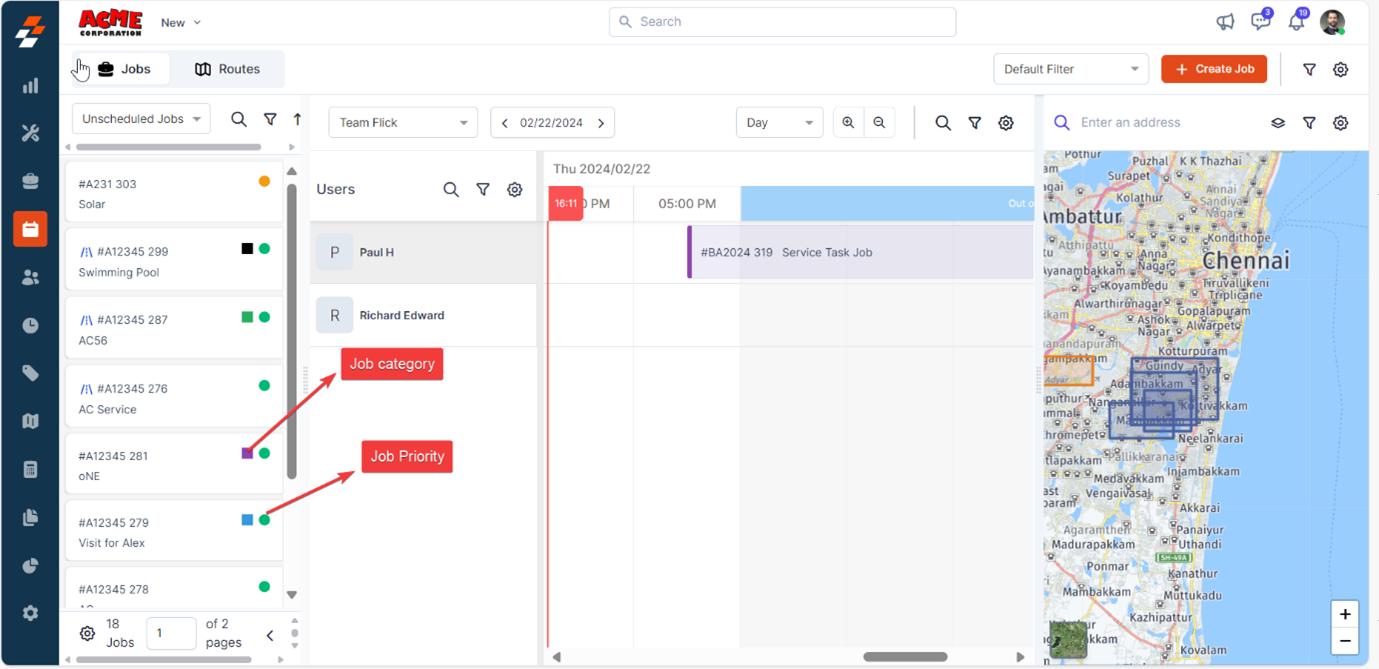Open the notifications bell icon
The image size is (1379, 669).
pyautogui.click(x=1296, y=22)
